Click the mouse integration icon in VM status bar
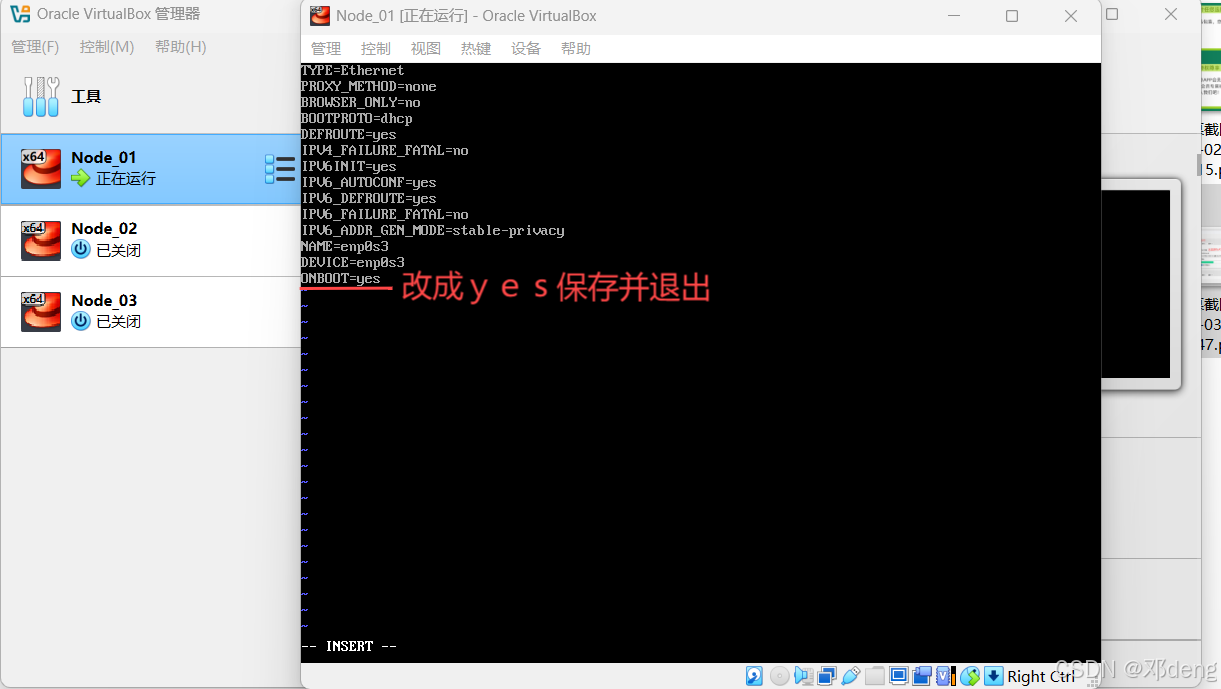 pyautogui.click(x=970, y=676)
